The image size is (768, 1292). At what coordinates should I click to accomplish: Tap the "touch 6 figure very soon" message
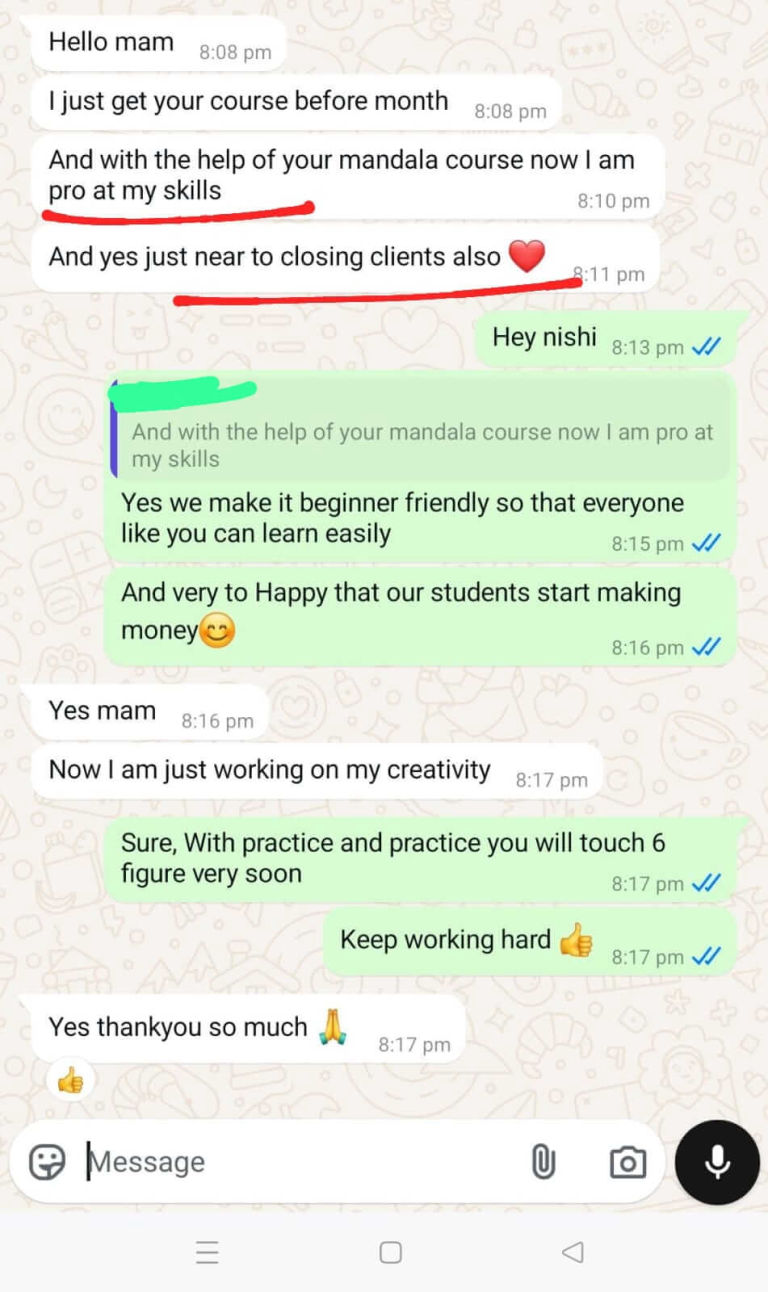coord(421,858)
